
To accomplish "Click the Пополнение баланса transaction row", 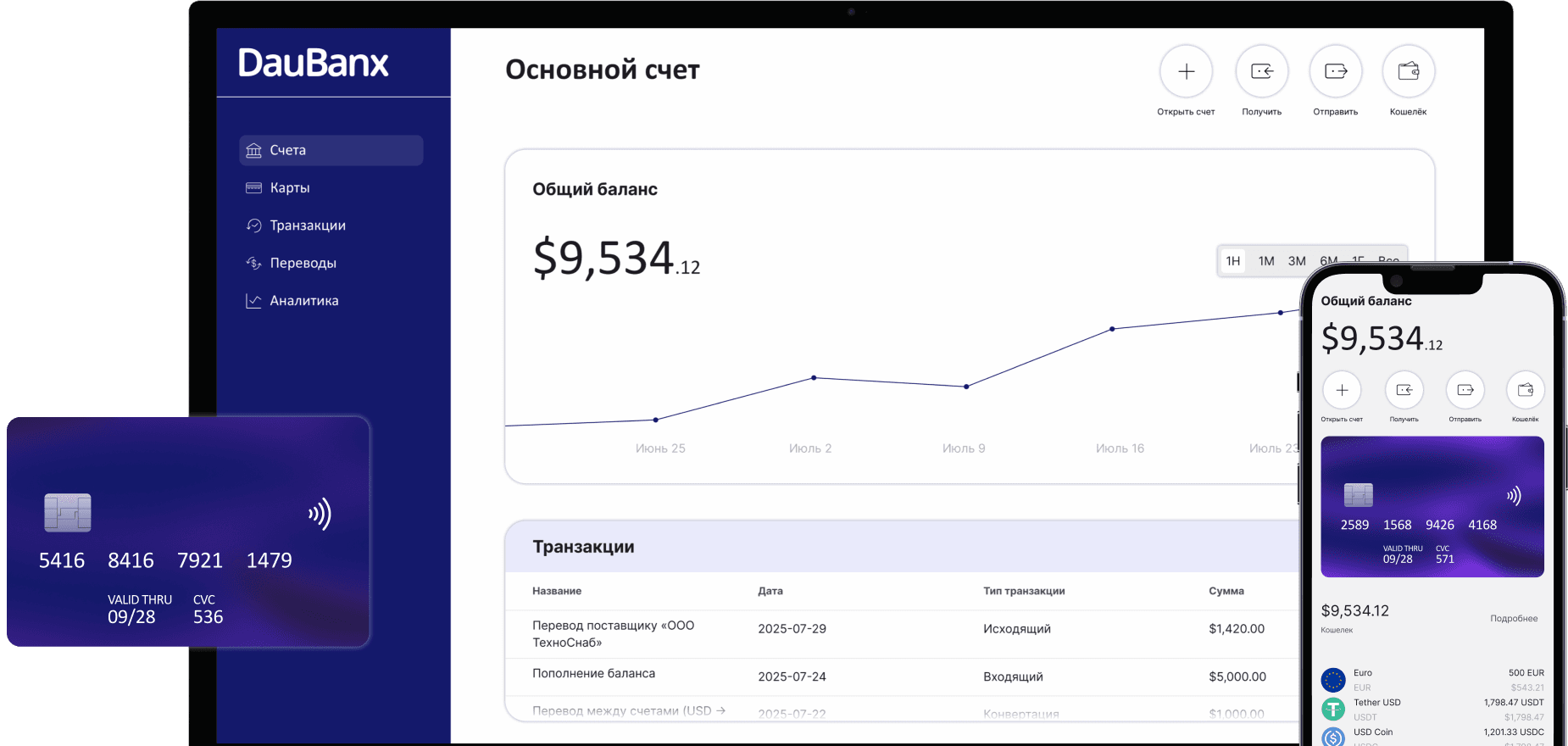I will pos(902,677).
